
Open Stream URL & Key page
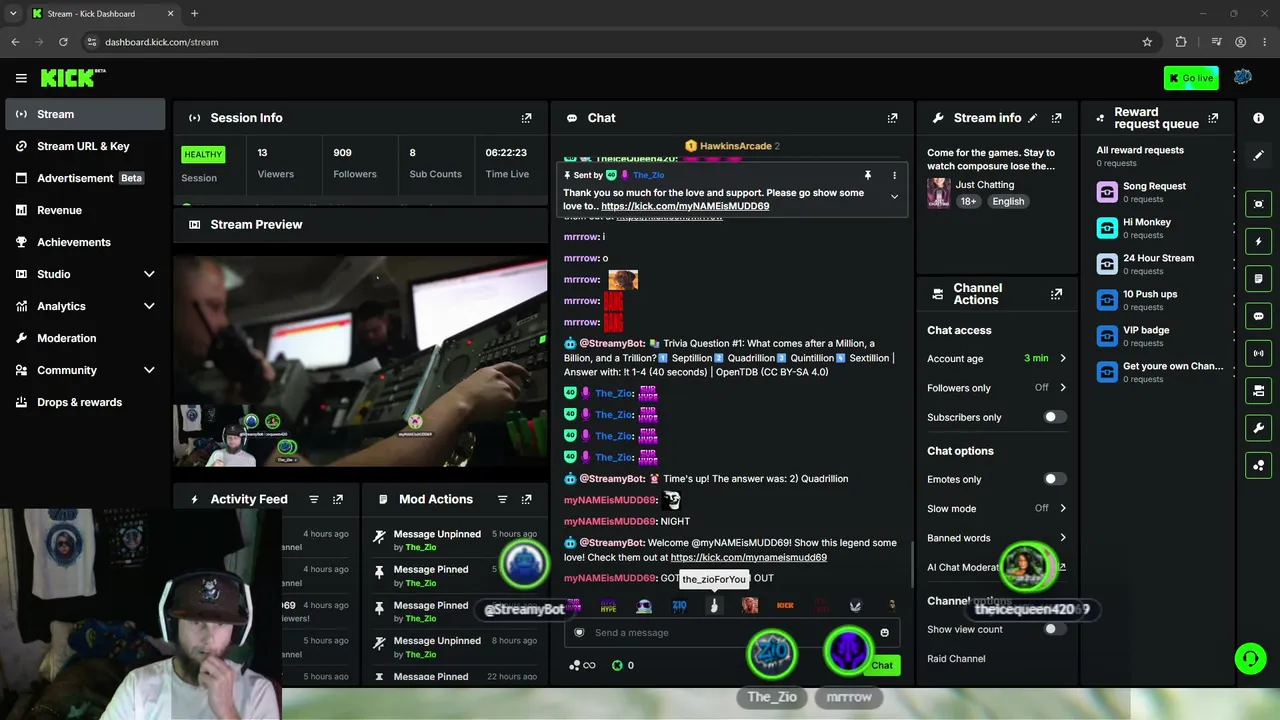tap(85, 146)
